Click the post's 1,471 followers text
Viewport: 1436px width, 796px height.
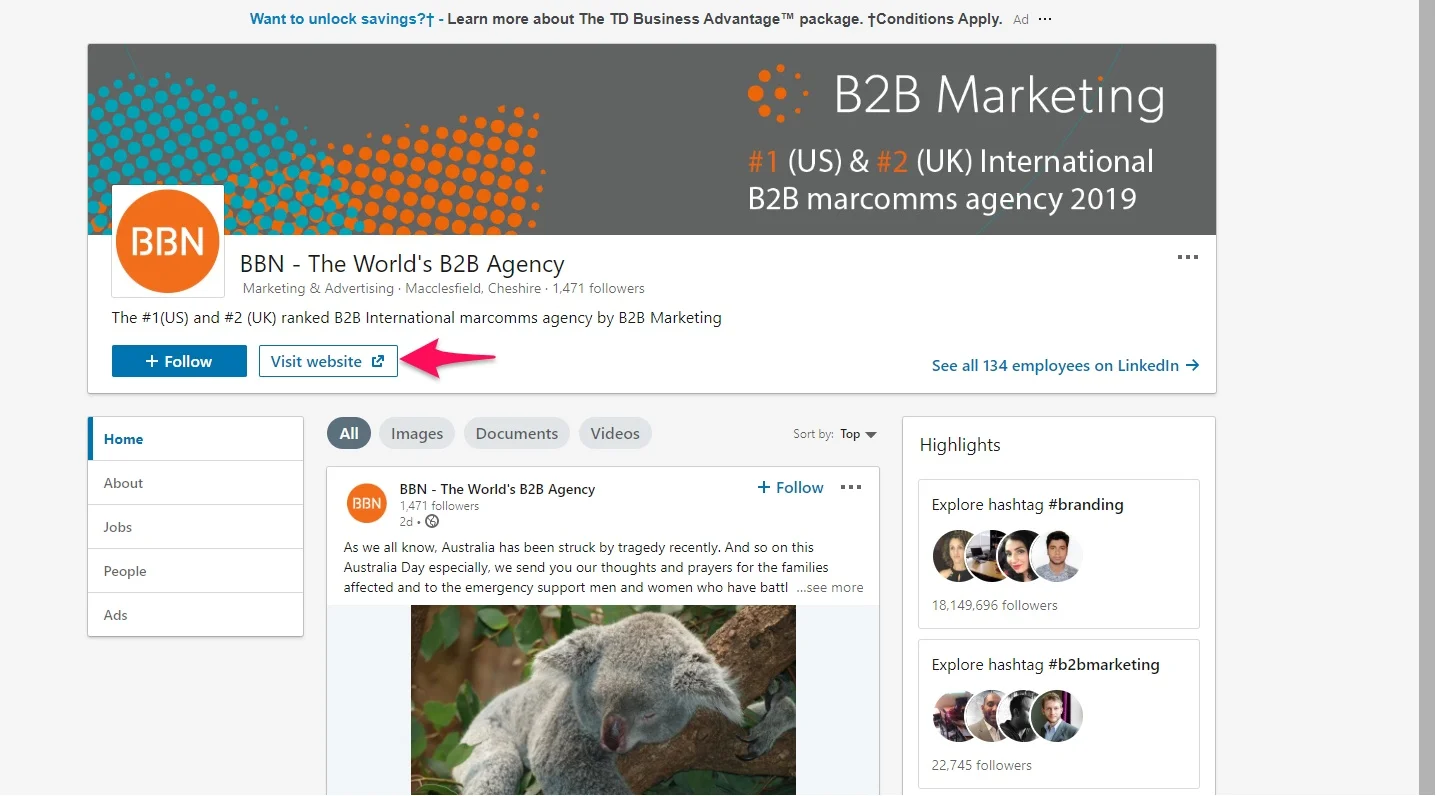pos(439,506)
